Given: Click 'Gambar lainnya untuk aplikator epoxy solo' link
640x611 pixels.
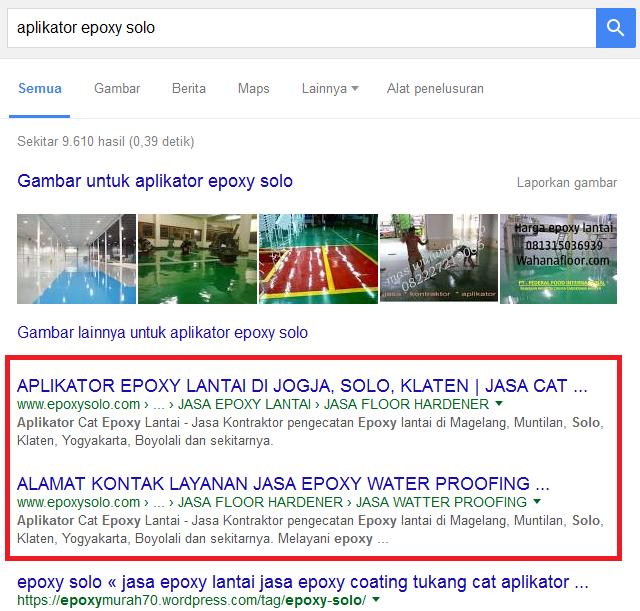Looking at the screenshot, I should [x=162, y=333].
